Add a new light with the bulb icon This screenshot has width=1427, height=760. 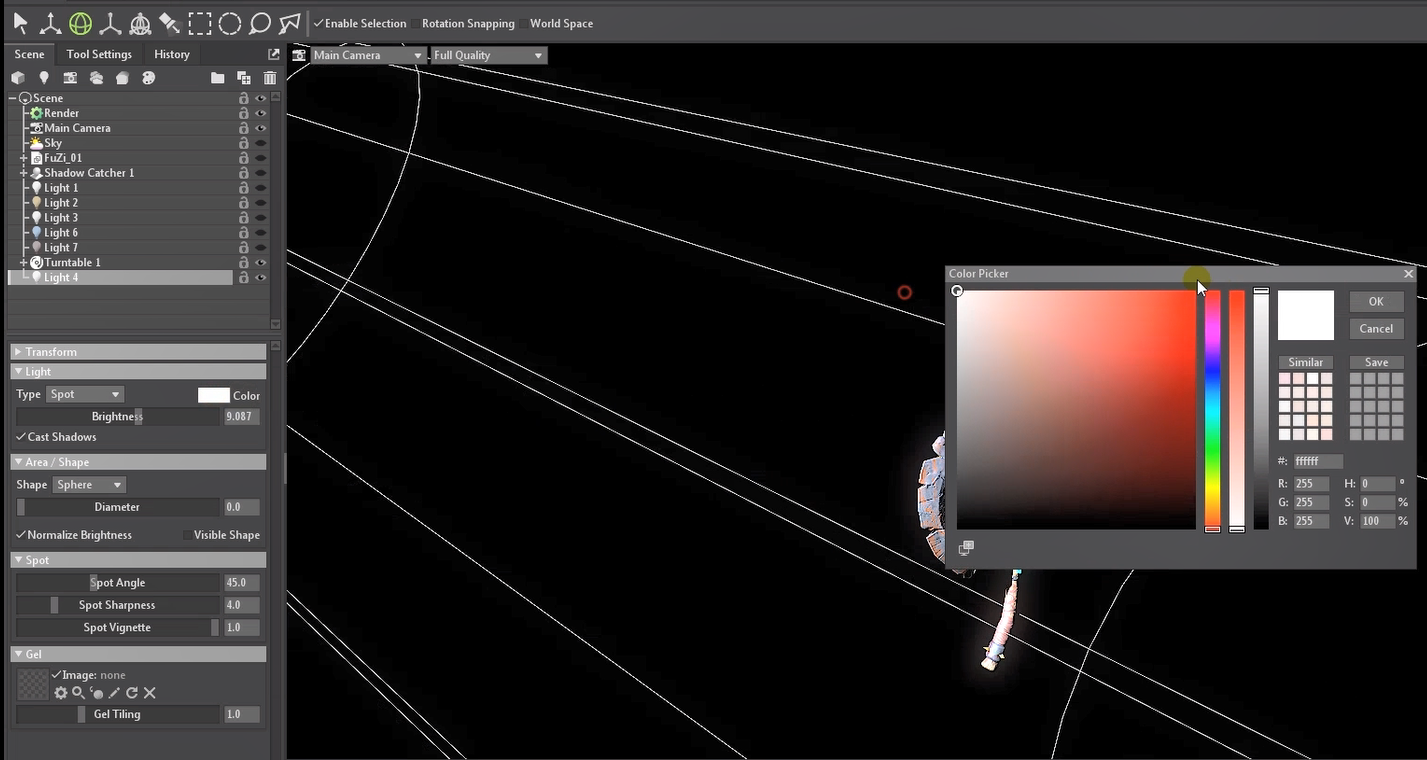(x=44, y=78)
